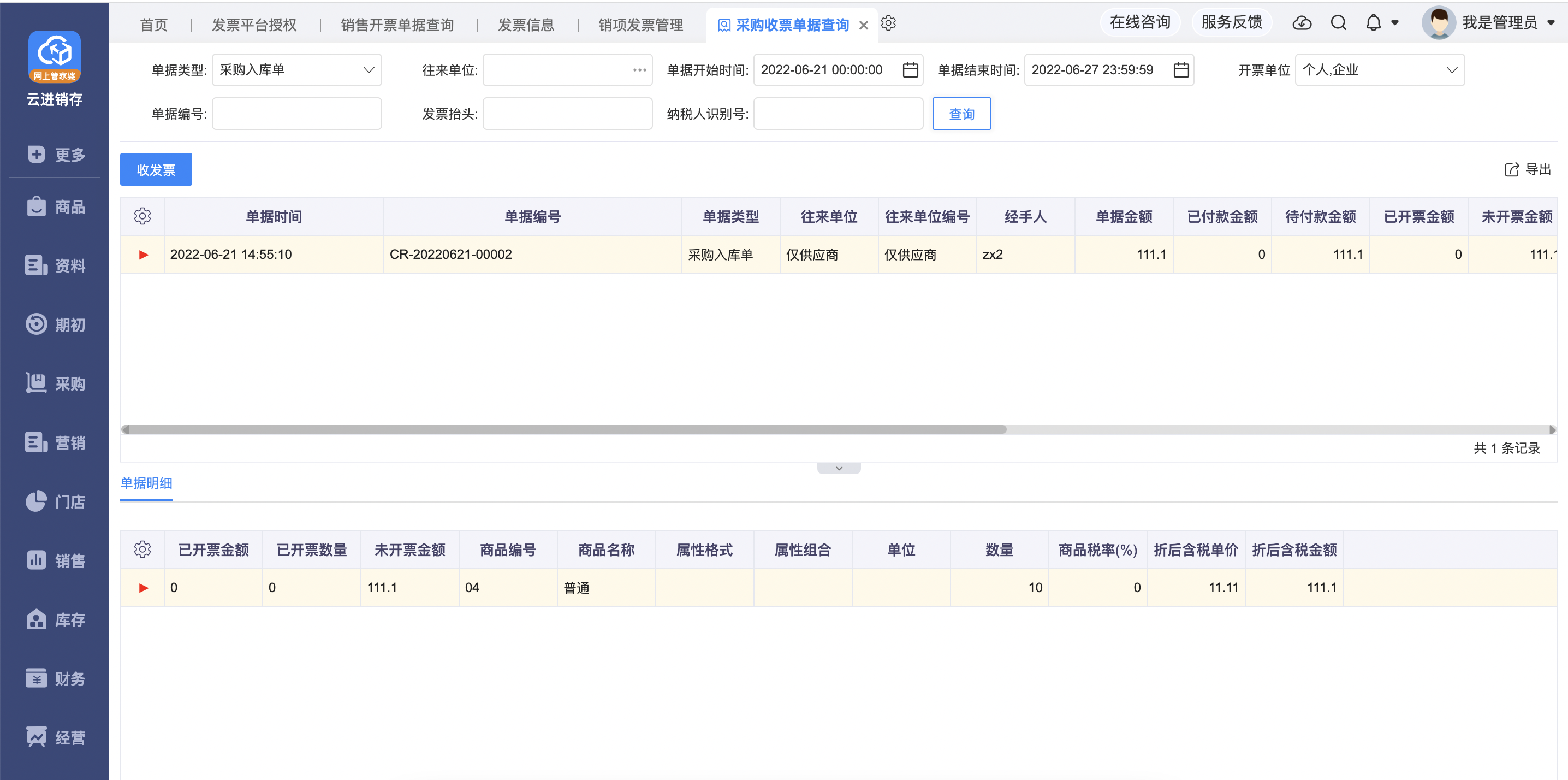Select the 单据明细 tab

pos(146,483)
